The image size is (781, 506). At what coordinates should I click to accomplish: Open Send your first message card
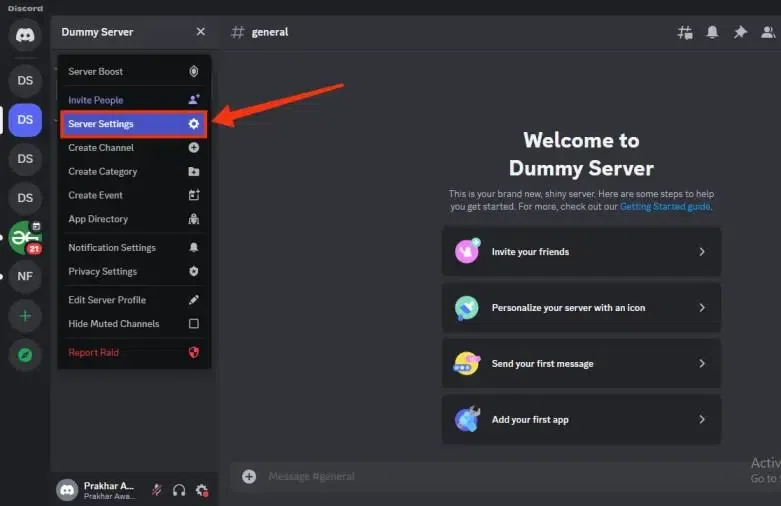pos(581,364)
